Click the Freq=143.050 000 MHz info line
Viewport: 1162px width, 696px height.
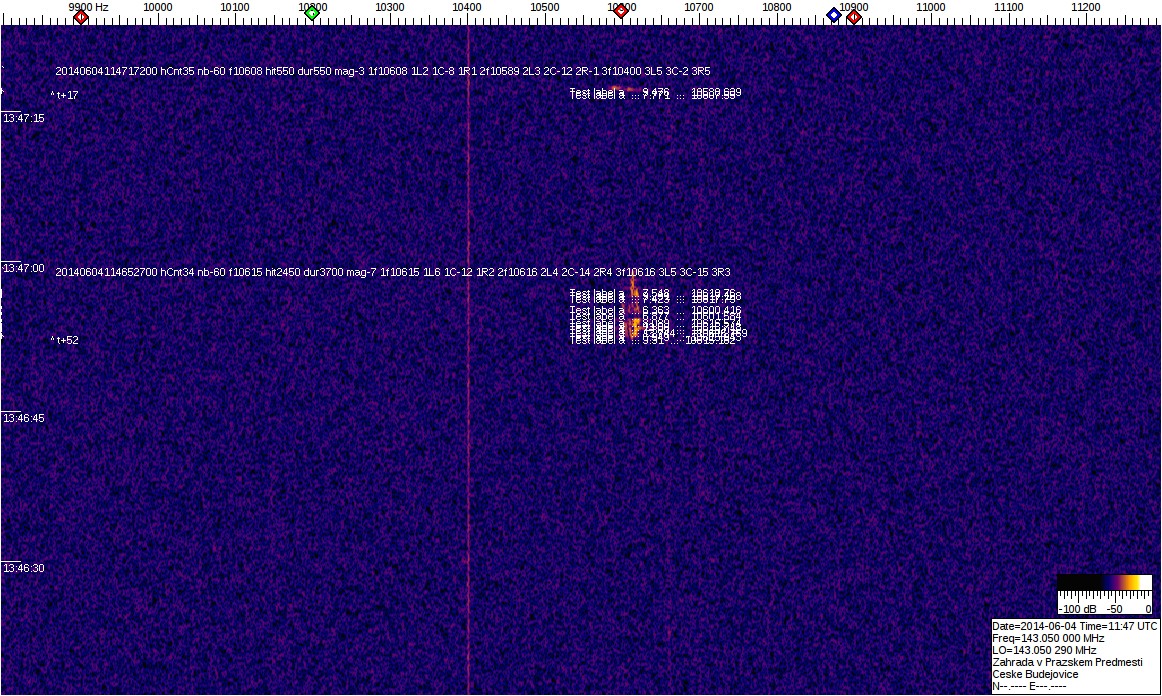pyautogui.click(x=1048, y=638)
